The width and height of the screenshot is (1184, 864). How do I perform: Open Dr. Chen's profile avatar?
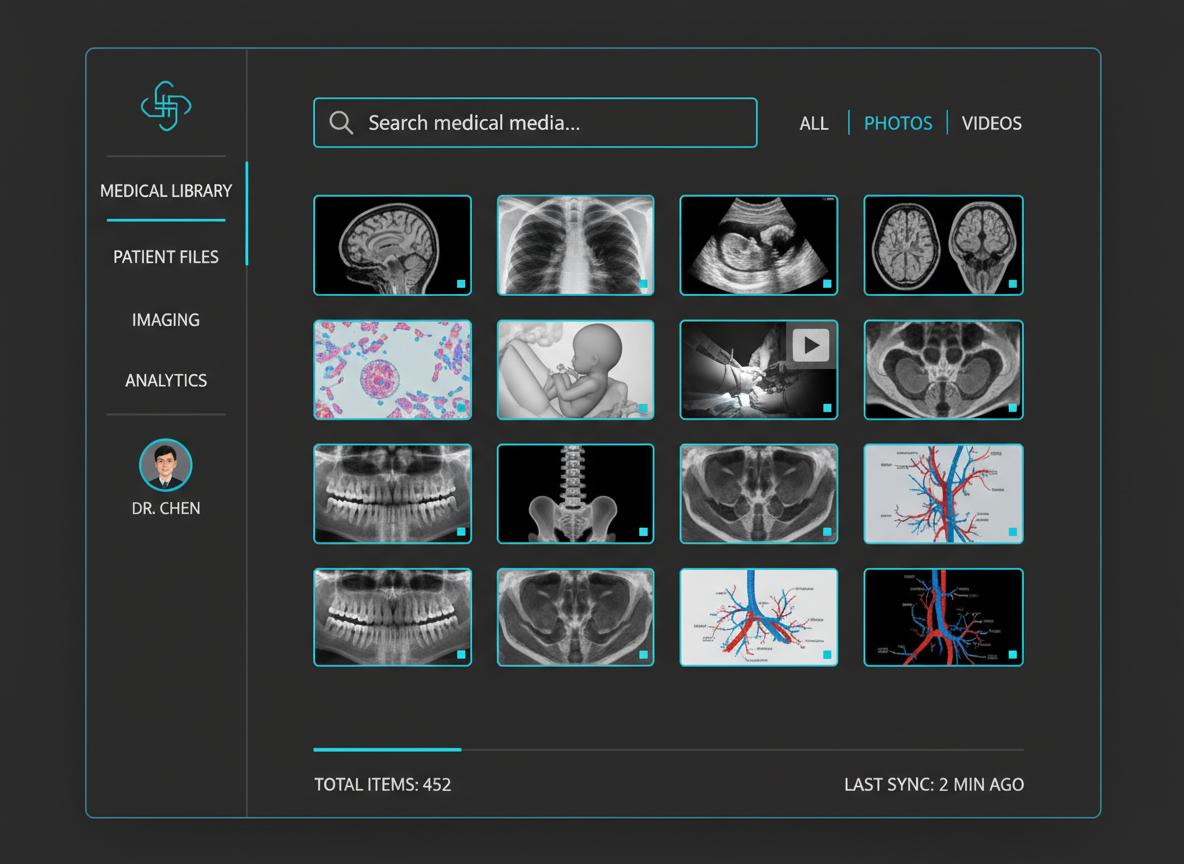tap(166, 465)
